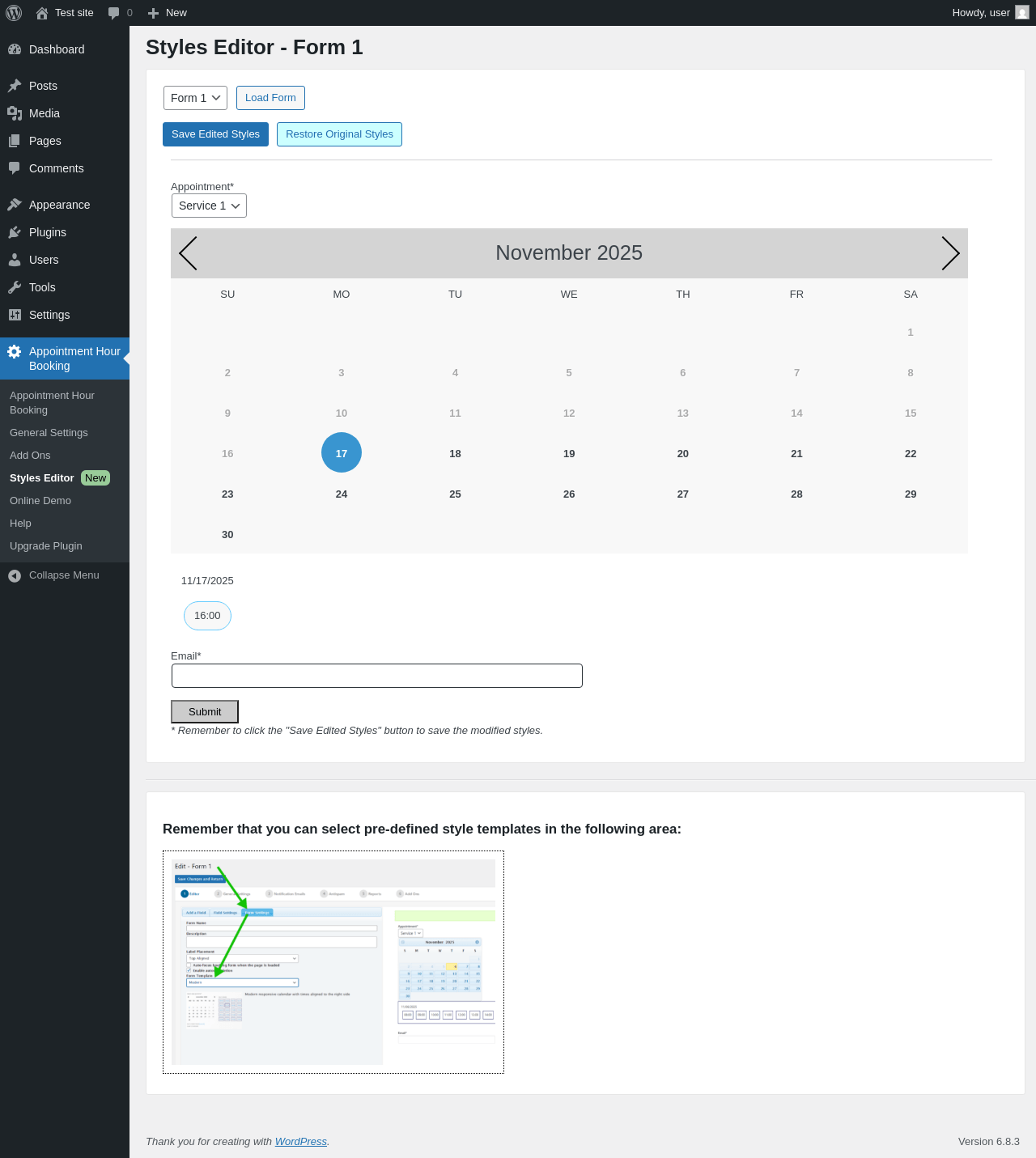Image resolution: width=1036 pixels, height=1158 pixels.
Task: Expand the Service 1 appointment dropdown
Action: (209, 206)
